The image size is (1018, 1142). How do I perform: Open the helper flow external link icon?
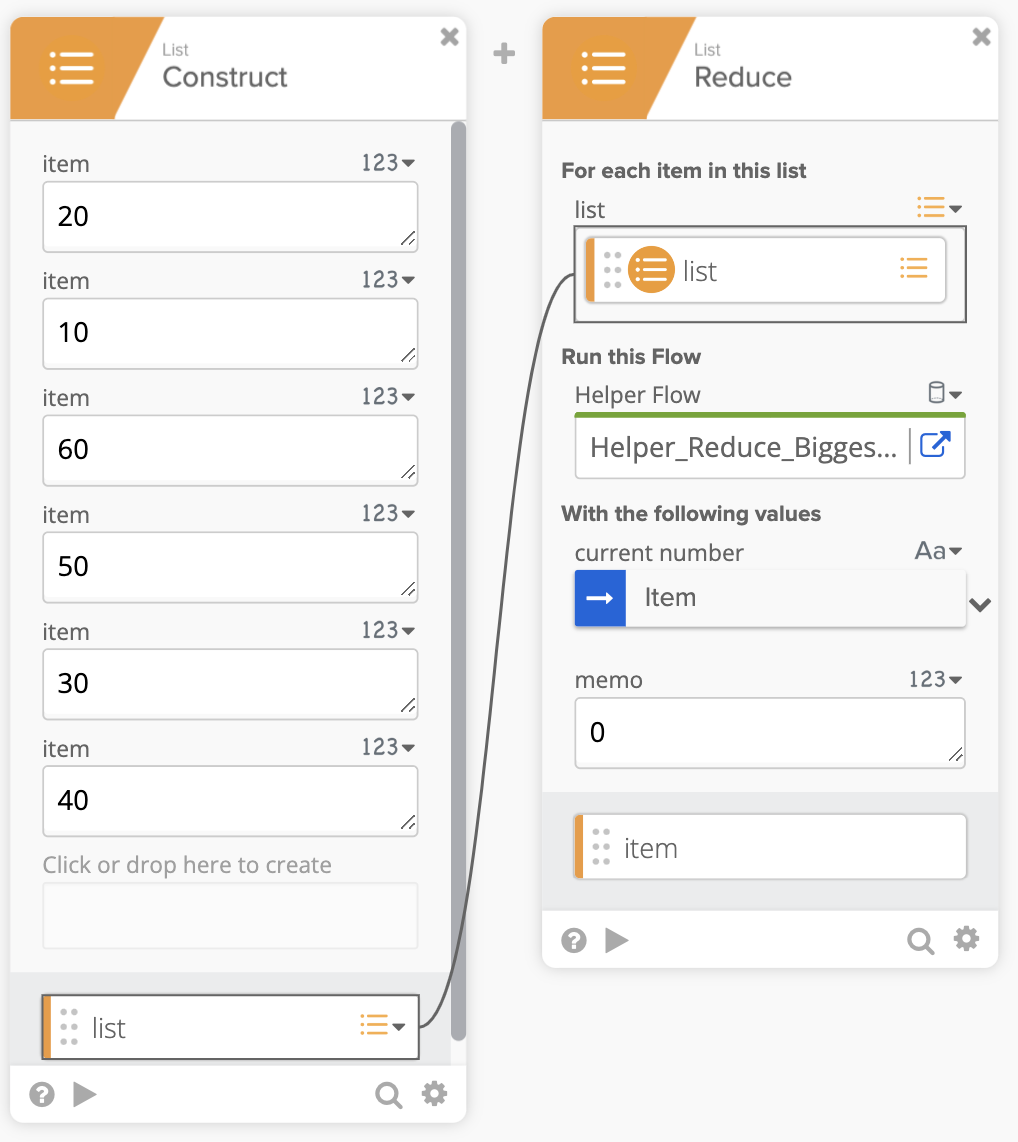pyautogui.click(x=934, y=445)
